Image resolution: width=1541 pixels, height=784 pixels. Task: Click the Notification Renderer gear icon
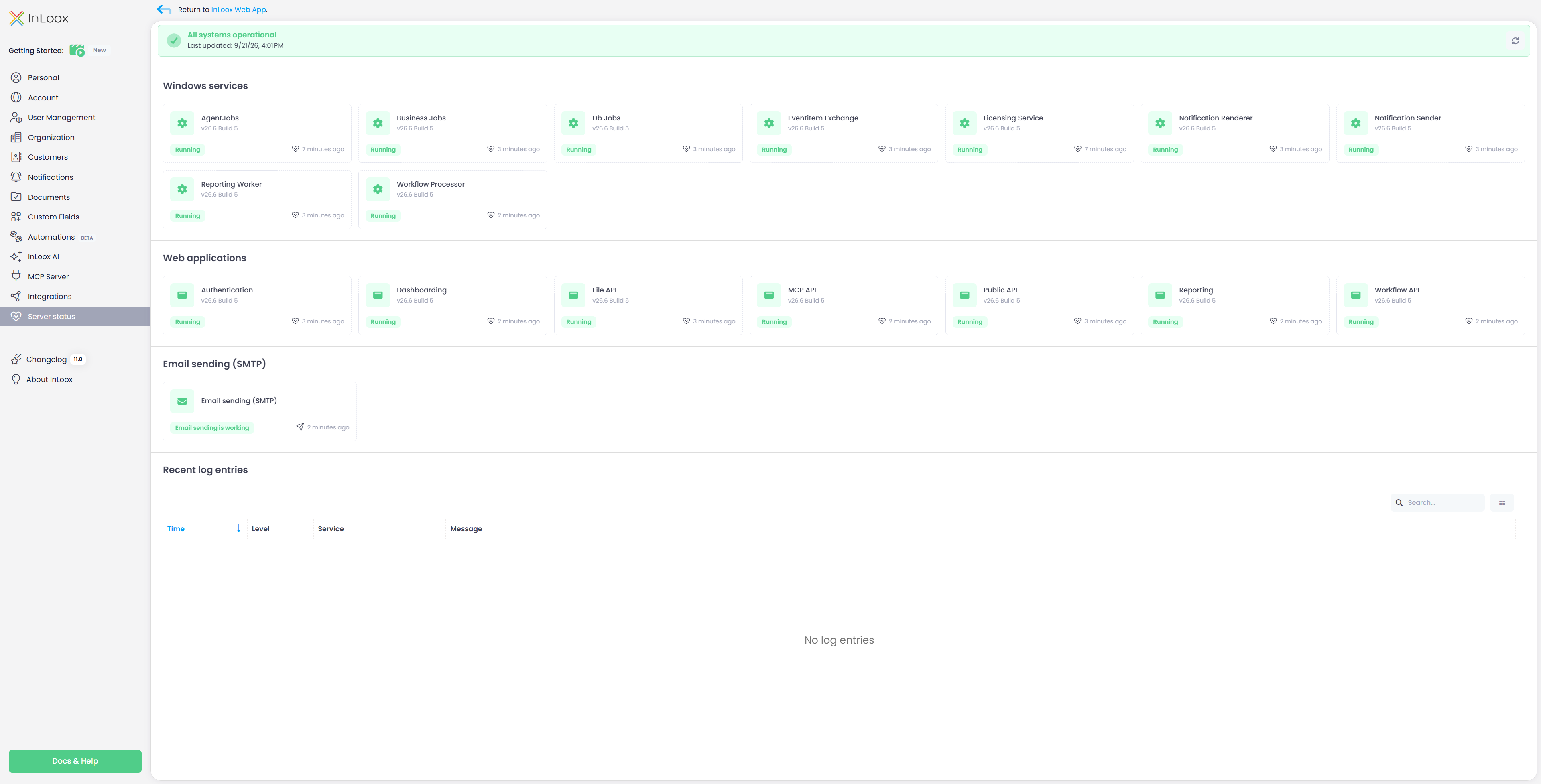(x=1161, y=123)
